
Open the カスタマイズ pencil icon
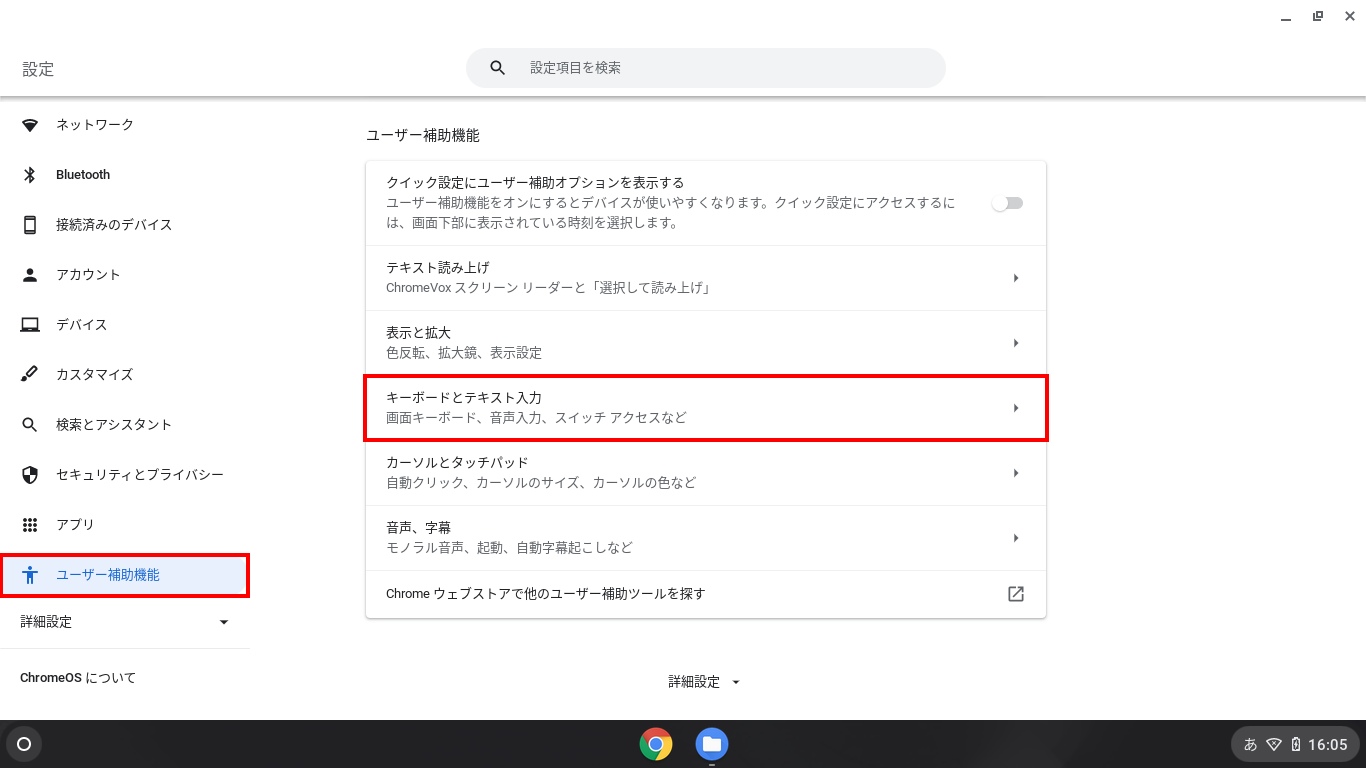[30, 374]
